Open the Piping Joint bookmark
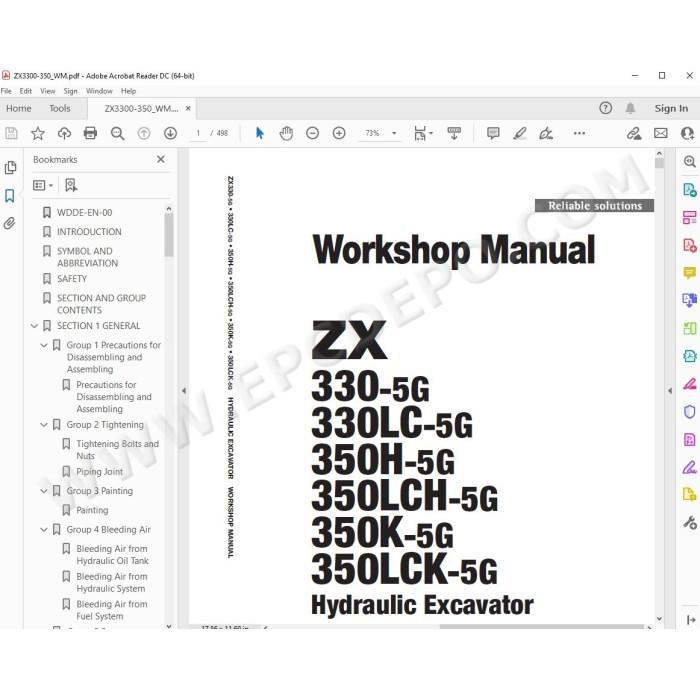 point(100,472)
